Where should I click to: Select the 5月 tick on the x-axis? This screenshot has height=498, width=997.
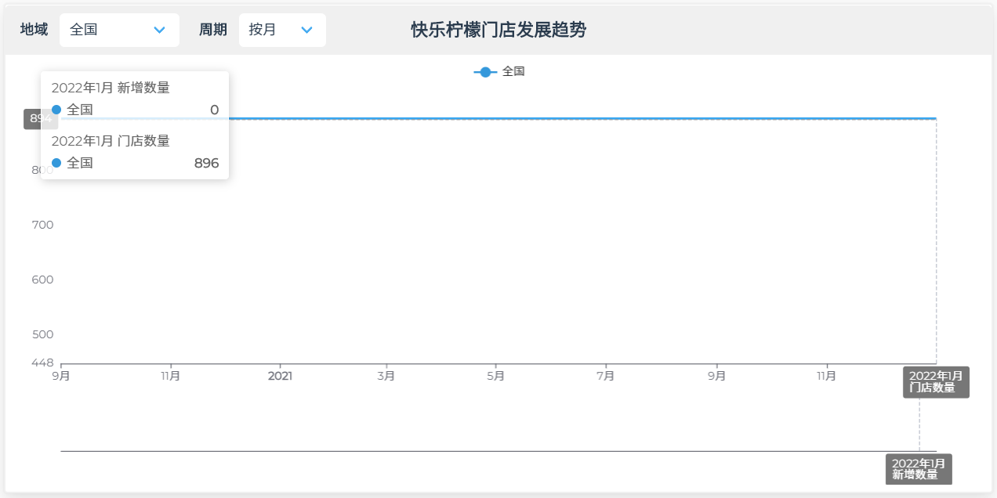click(496, 376)
